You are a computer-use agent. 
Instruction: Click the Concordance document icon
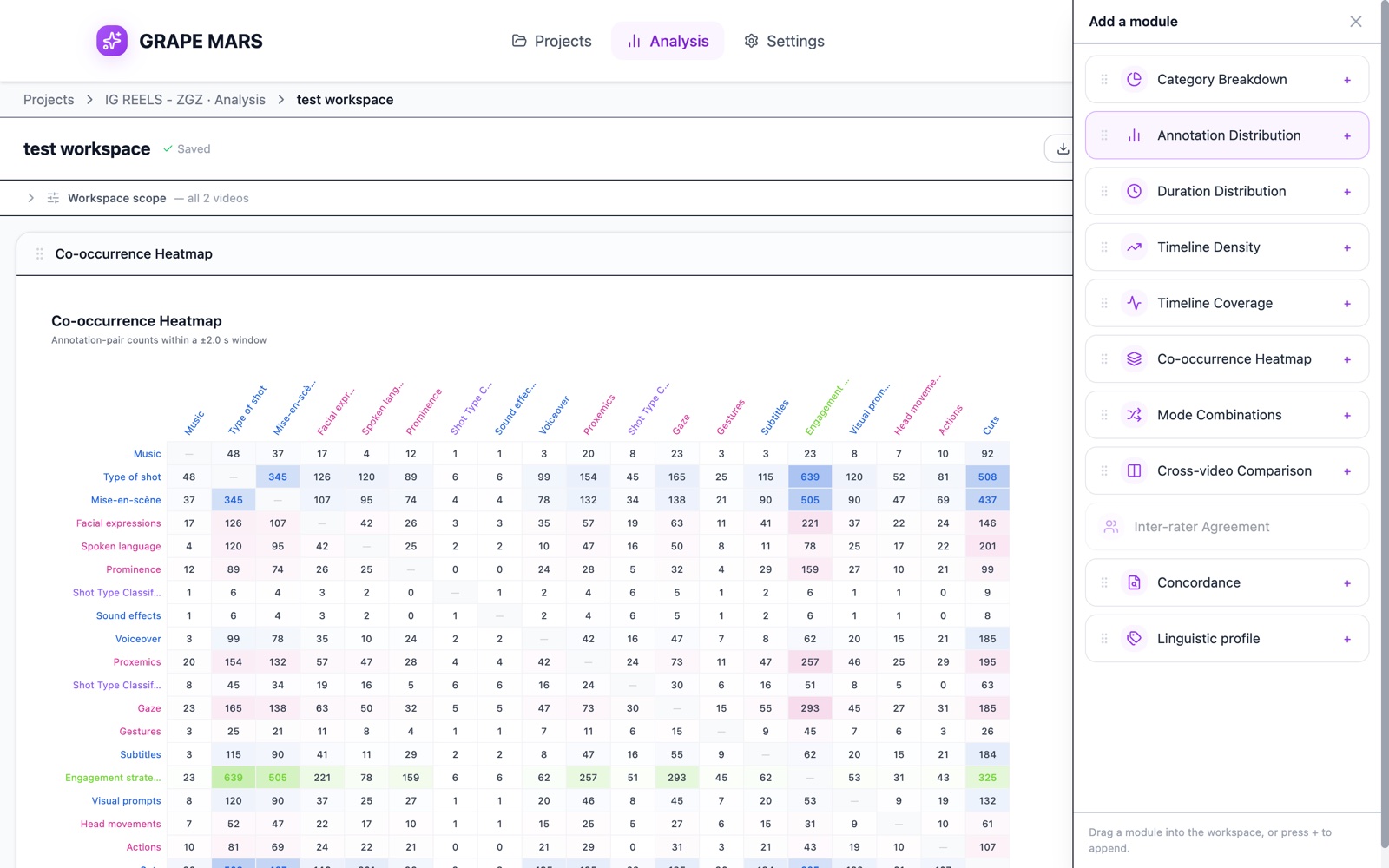[x=1134, y=582]
